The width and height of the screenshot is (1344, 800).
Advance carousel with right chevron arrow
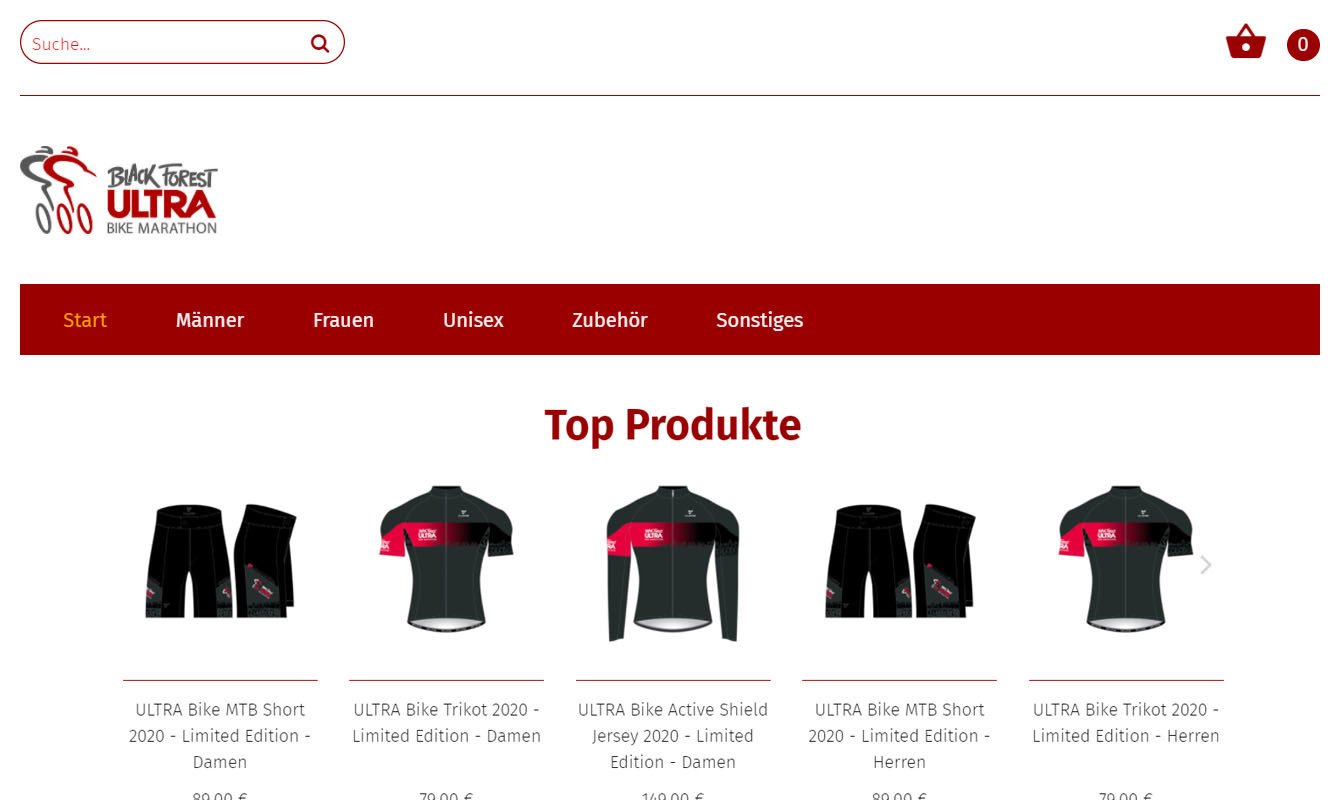coord(1206,565)
